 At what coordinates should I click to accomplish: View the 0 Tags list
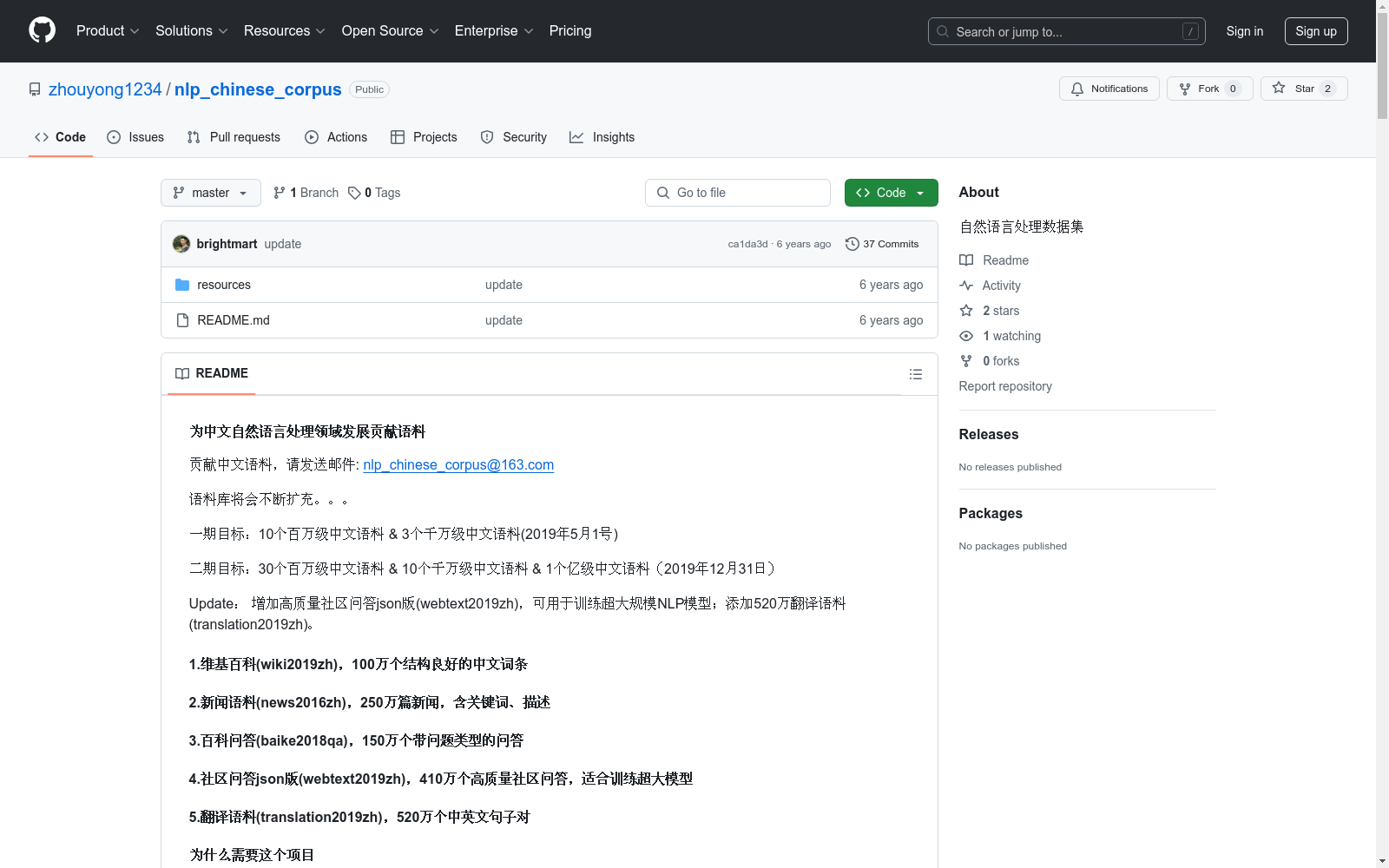pos(374,193)
